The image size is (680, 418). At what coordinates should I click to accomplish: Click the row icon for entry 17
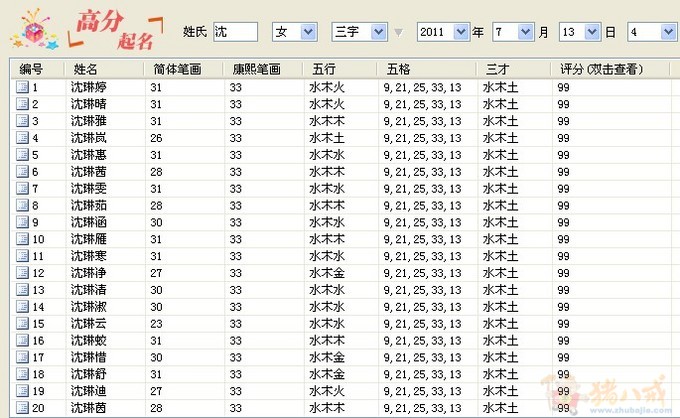23,357
